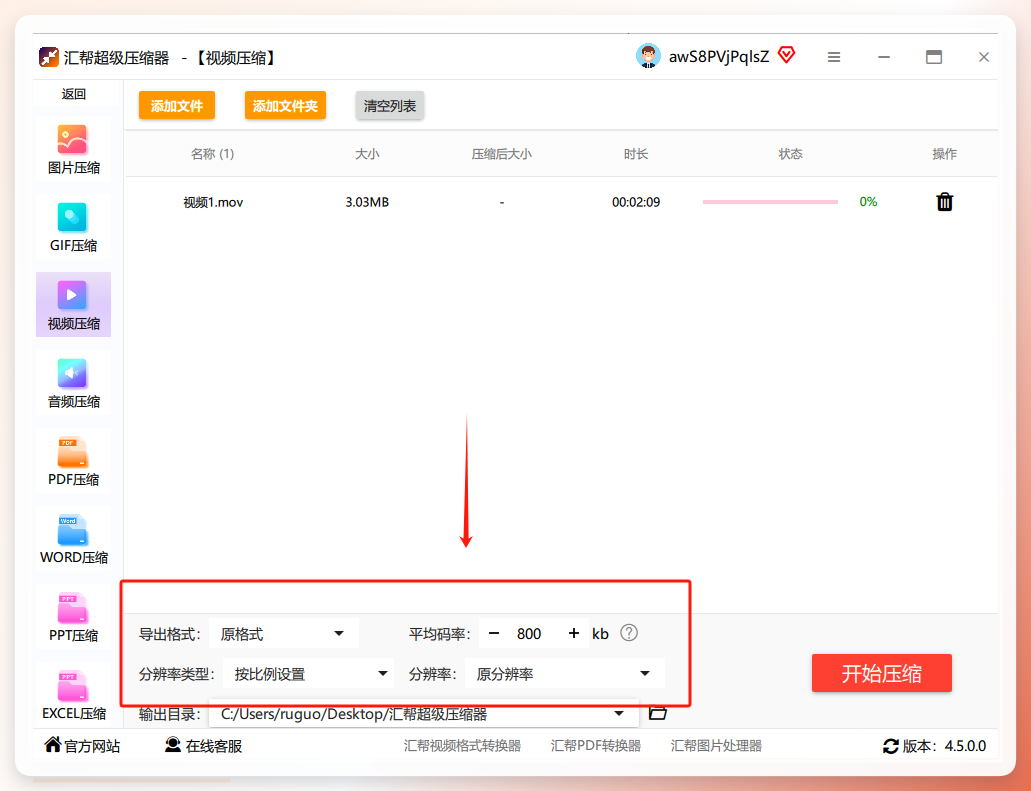Image resolution: width=1031 pixels, height=791 pixels.
Task: Maximize the window
Action: [934, 57]
